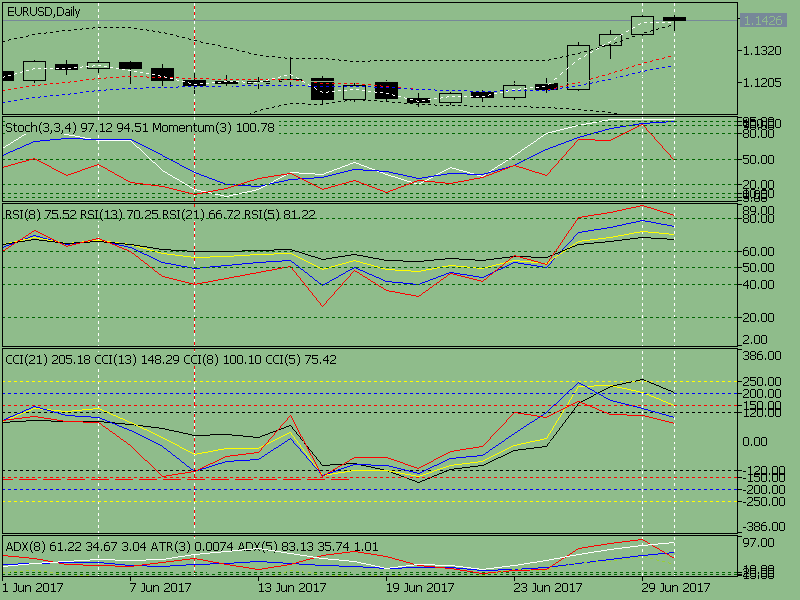The height and width of the screenshot is (600, 800).
Task: Click the 23 Jun 2017 date label
Action: 547,588
